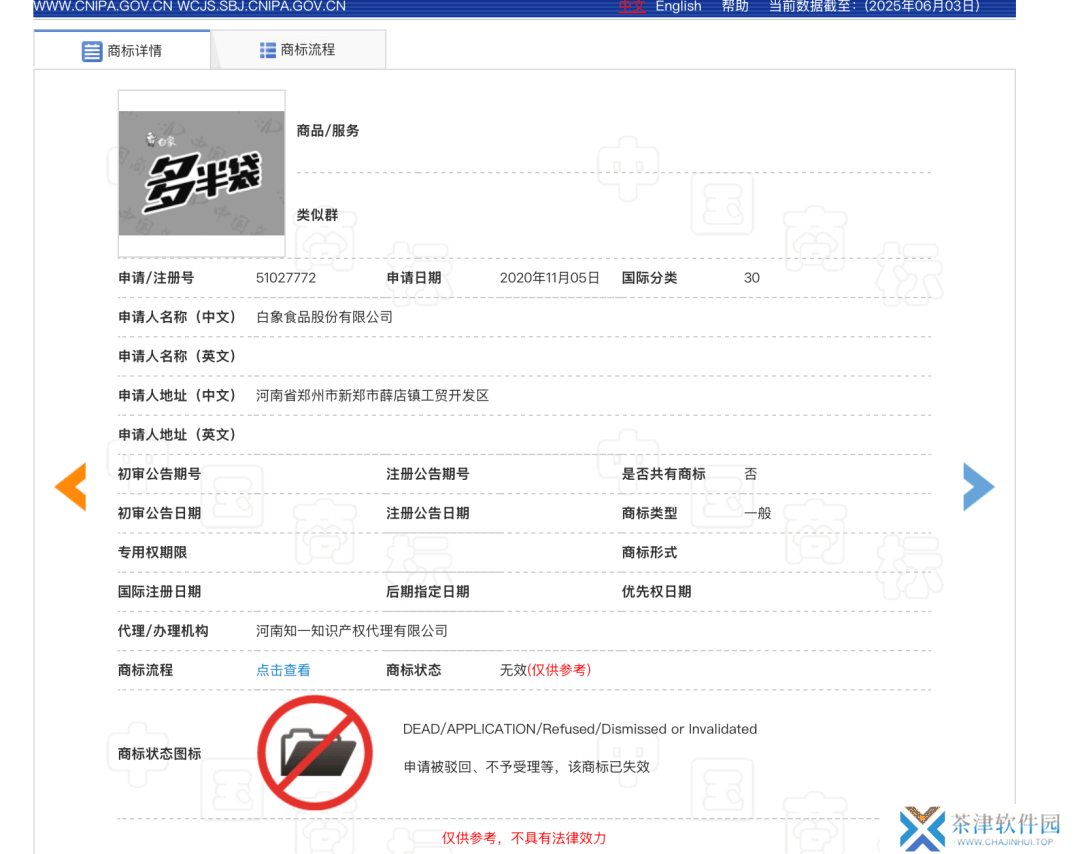Select agency 河南知一知识产权代理有限公司
Screen dimensions: 1080x854
(352, 631)
